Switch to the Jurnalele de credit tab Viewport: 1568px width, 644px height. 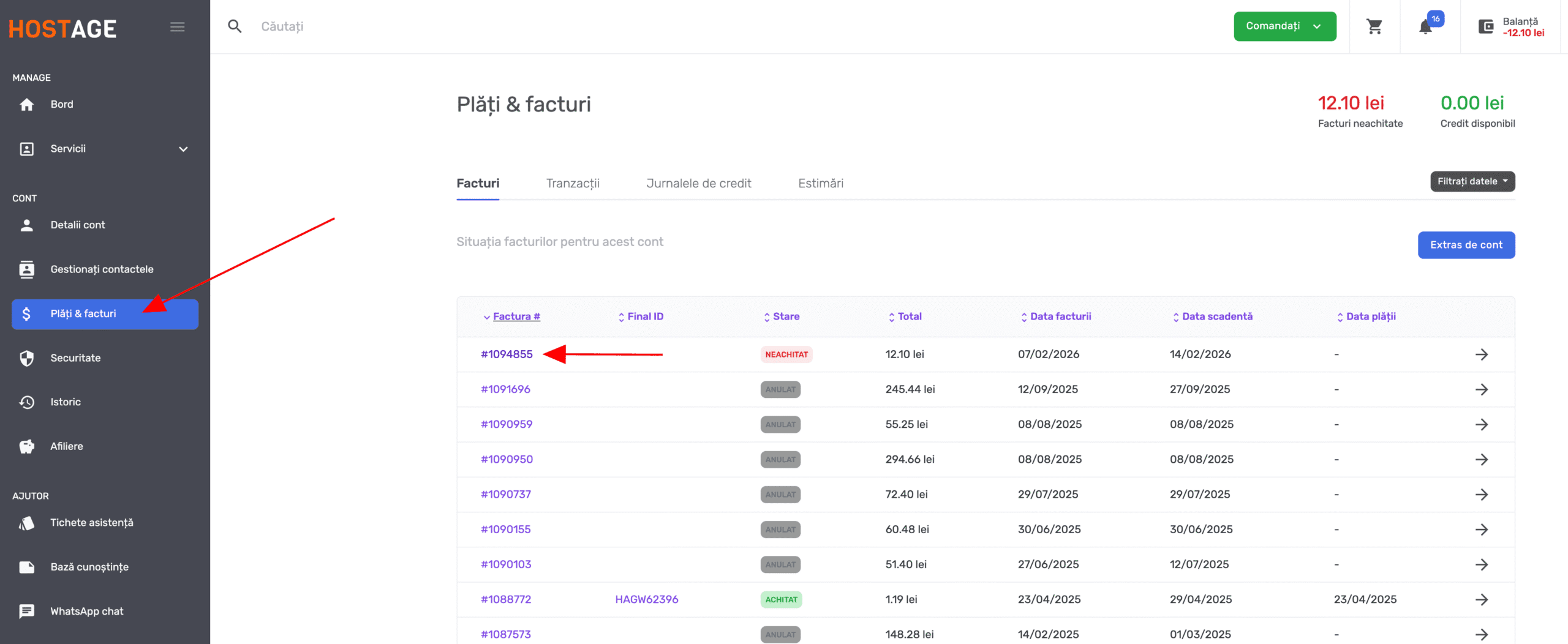tap(698, 183)
